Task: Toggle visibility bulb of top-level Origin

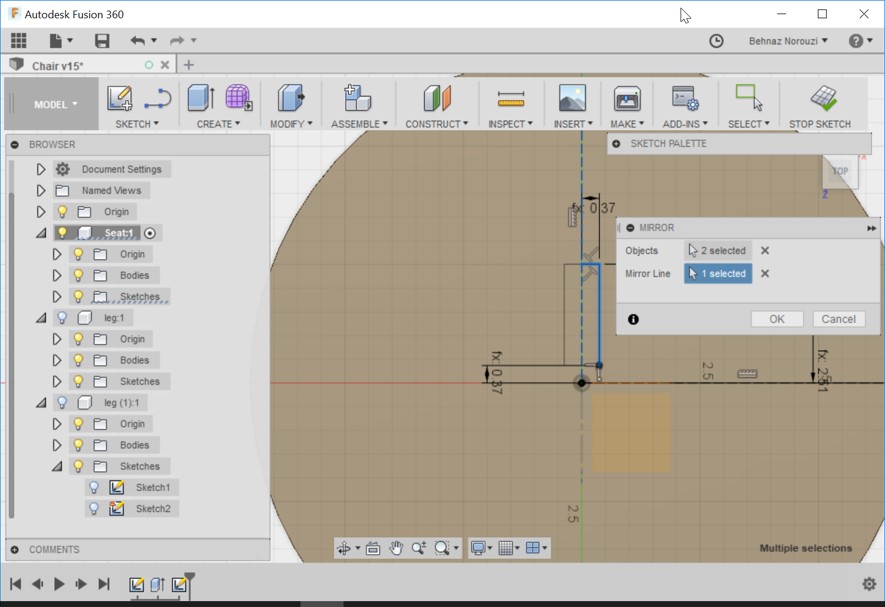Action: [62, 212]
